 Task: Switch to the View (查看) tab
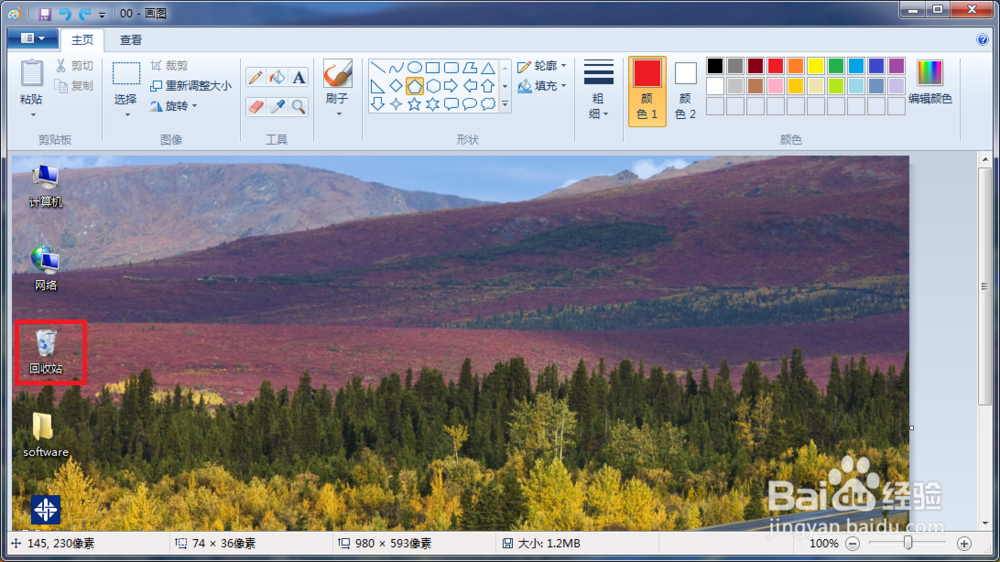131,40
